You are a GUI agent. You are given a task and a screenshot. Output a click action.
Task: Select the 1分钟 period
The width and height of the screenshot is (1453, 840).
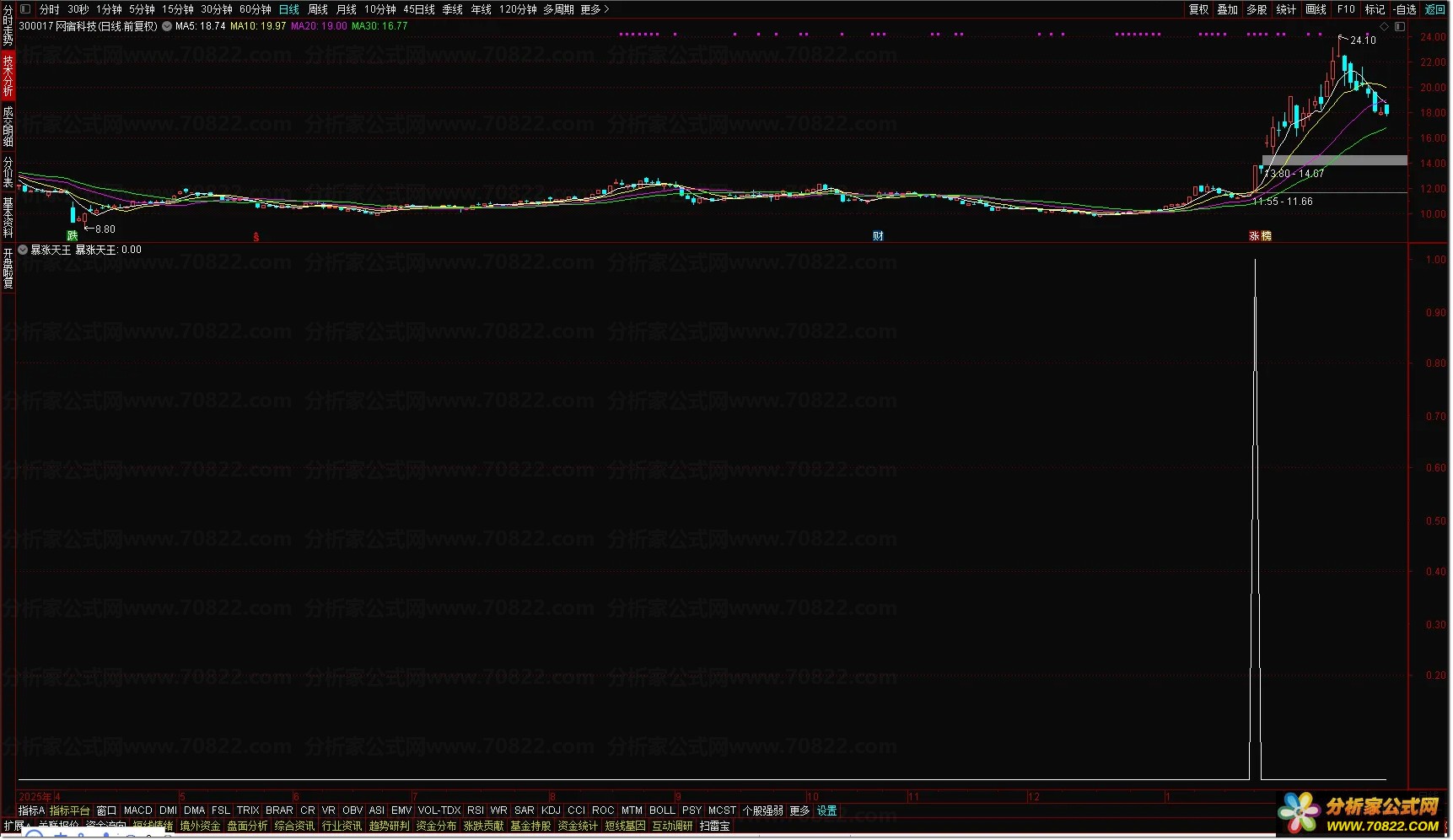109,9
